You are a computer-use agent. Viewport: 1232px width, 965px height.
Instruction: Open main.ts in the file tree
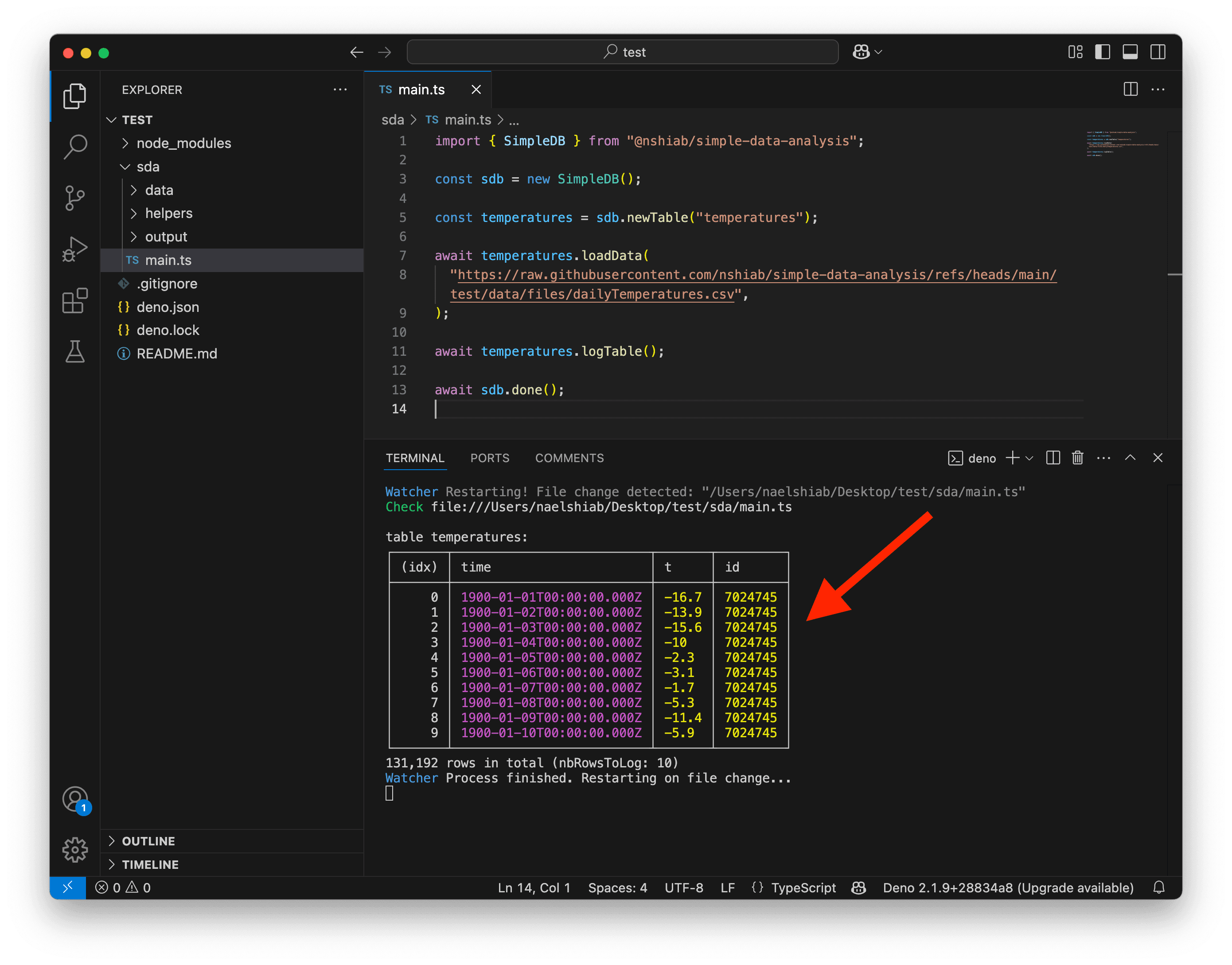point(232,260)
